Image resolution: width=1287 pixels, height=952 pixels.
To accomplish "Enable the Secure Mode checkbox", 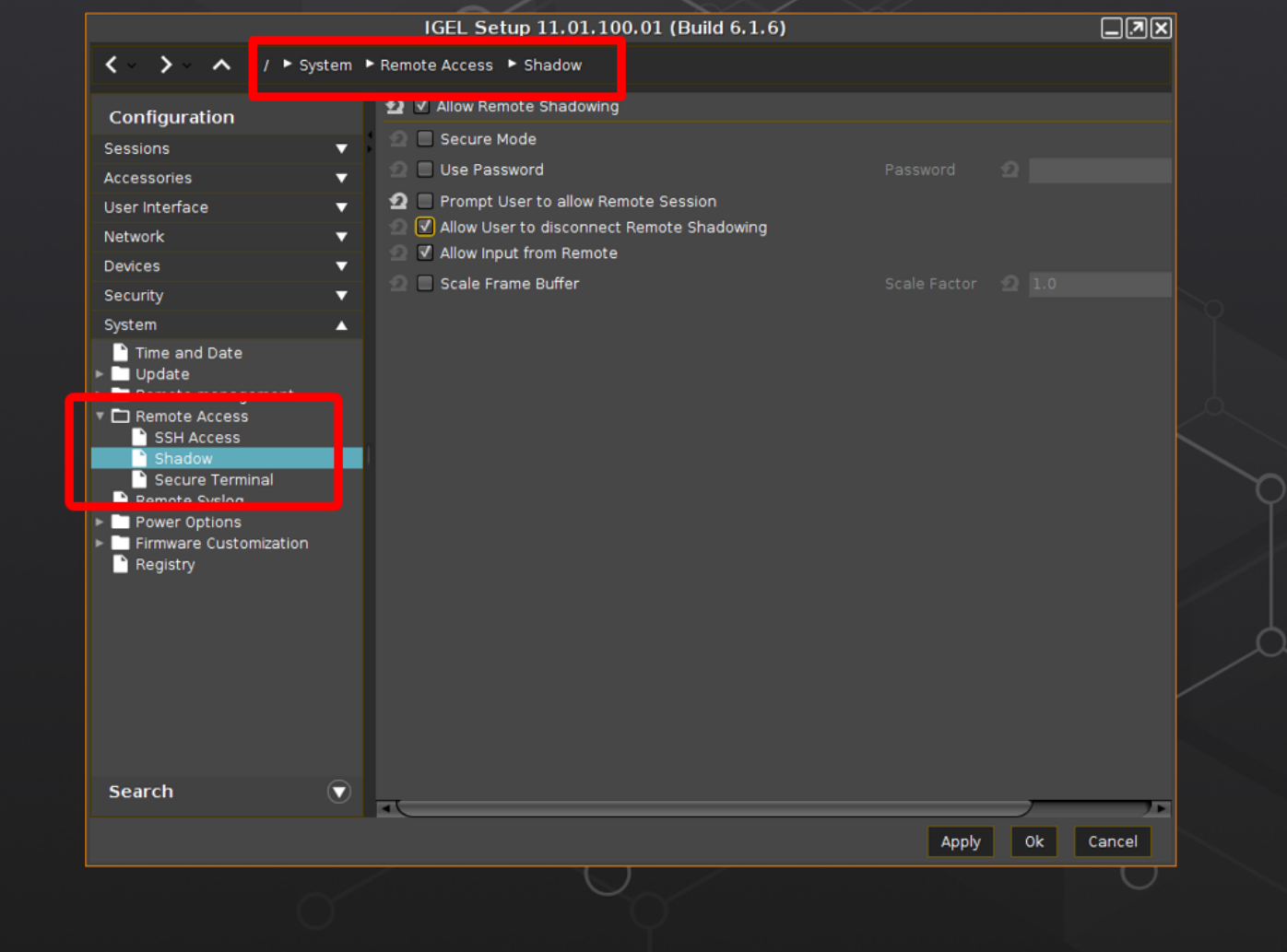I will pyautogui.click(x=425, y=138).
